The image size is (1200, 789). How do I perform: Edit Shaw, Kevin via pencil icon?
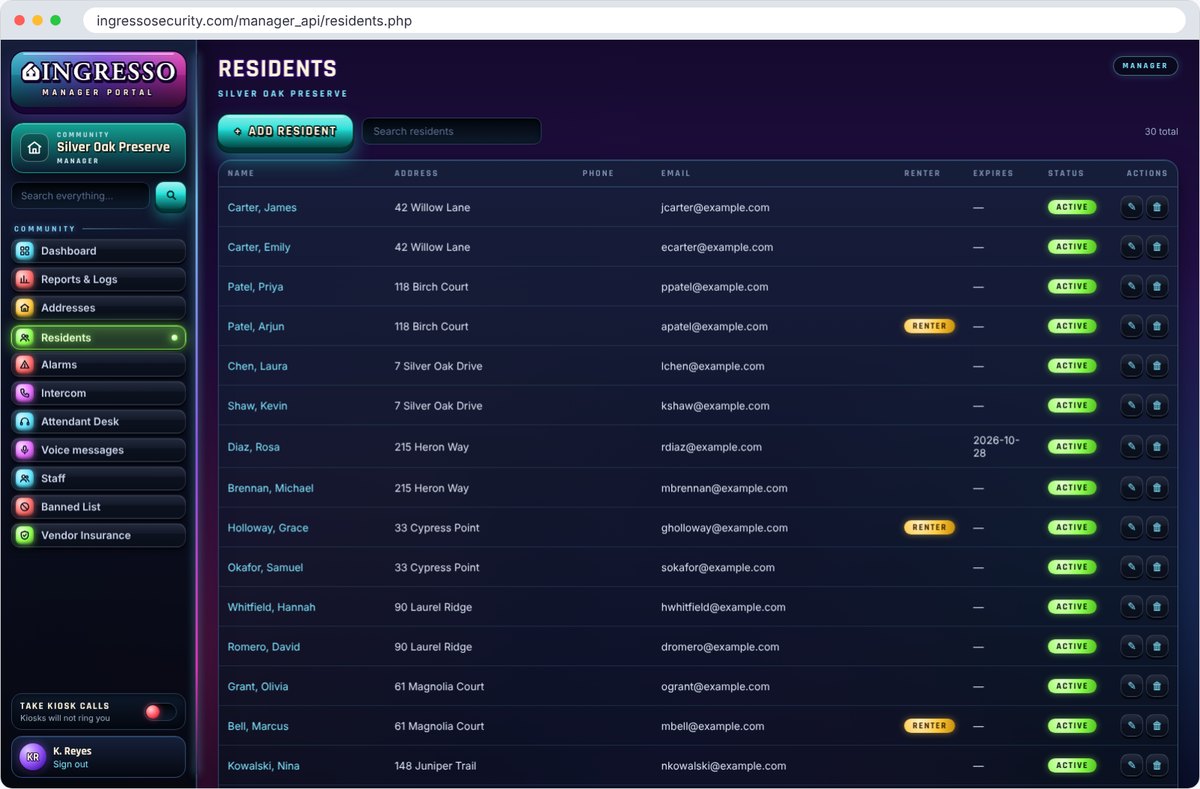pyautogui.click(x=1131, y=406)
